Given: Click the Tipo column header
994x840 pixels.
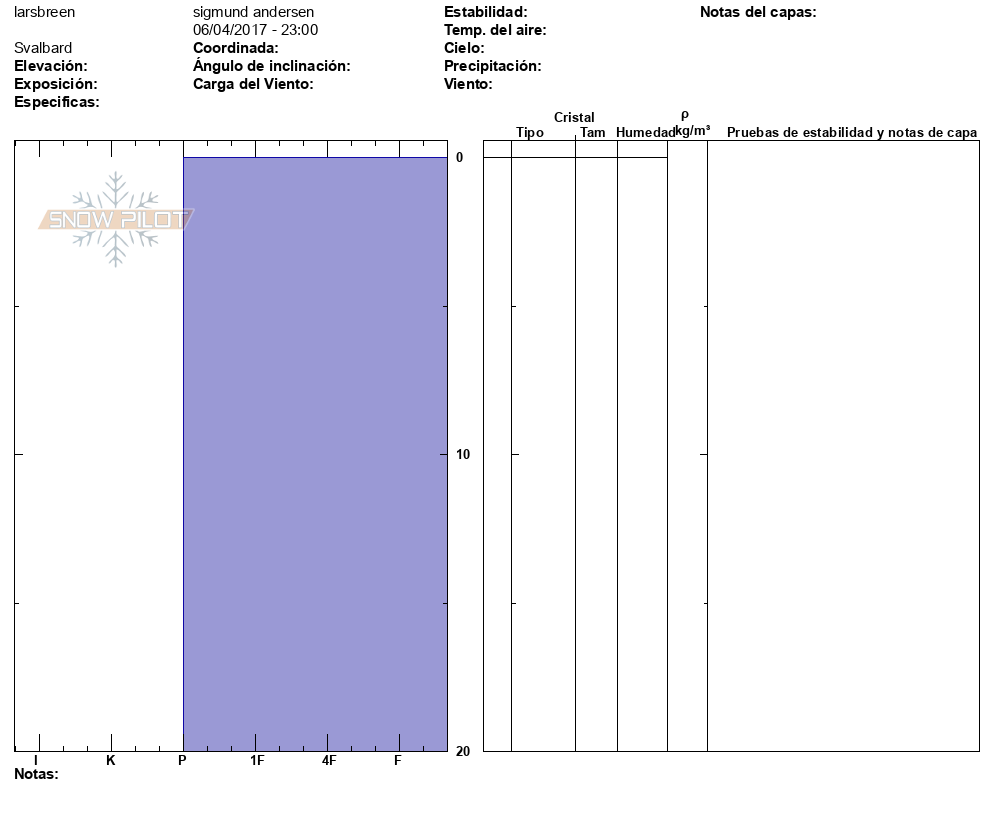Looking at the screenshot, I should (x=530, y=133).
